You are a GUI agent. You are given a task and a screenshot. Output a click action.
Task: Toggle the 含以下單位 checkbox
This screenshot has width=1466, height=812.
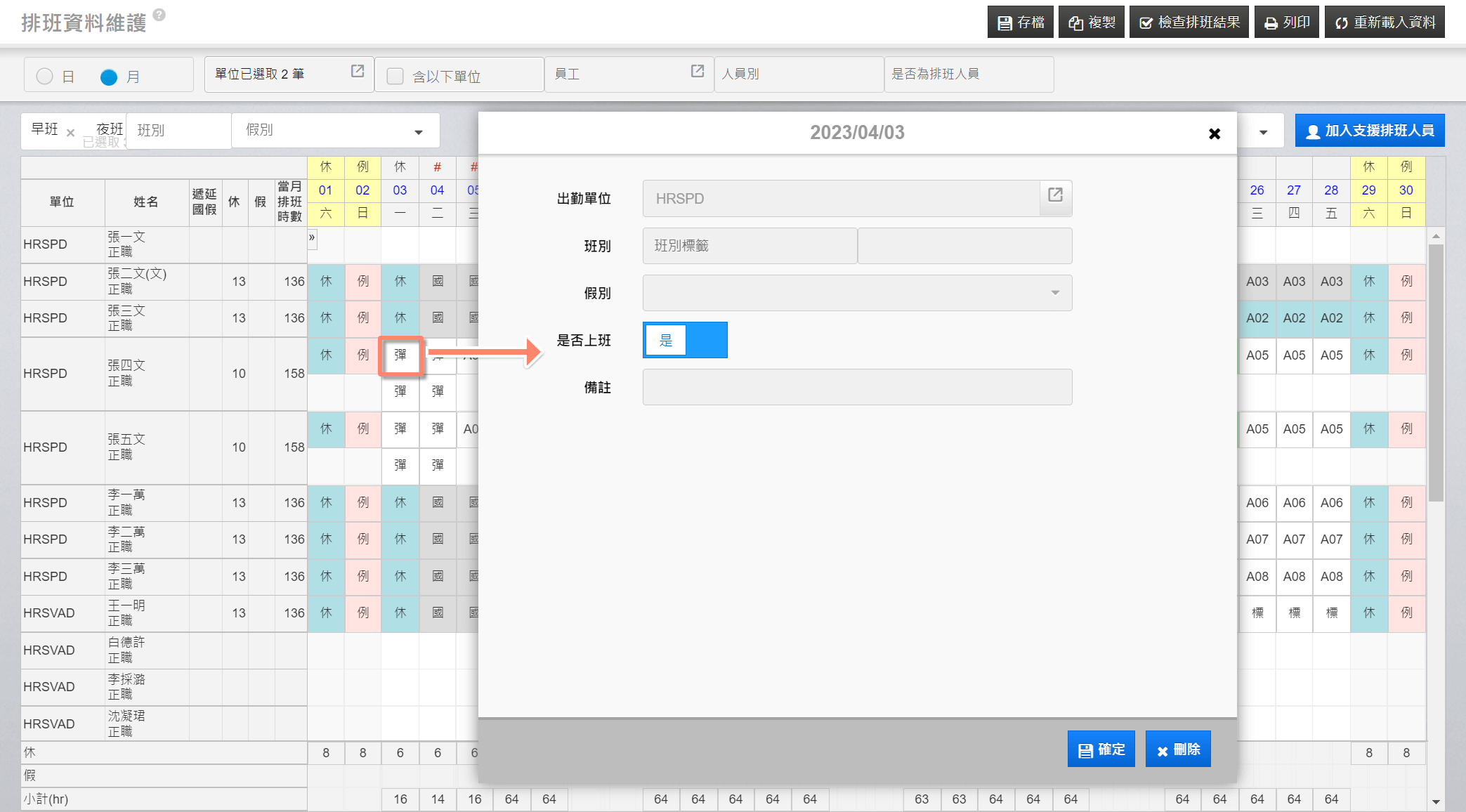(395, 77)
